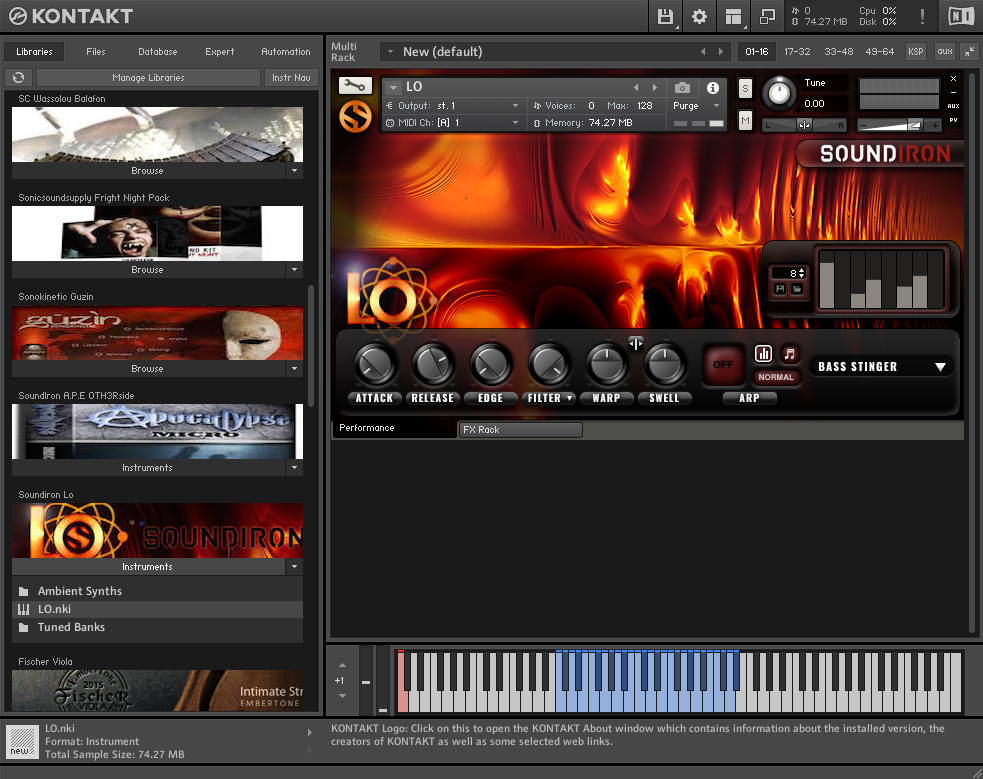This screenshot has width=983, height=779.
Task: Click Instruments under SoundIron A.P.E OTH3Rside
Action: [x=149, y=468]
